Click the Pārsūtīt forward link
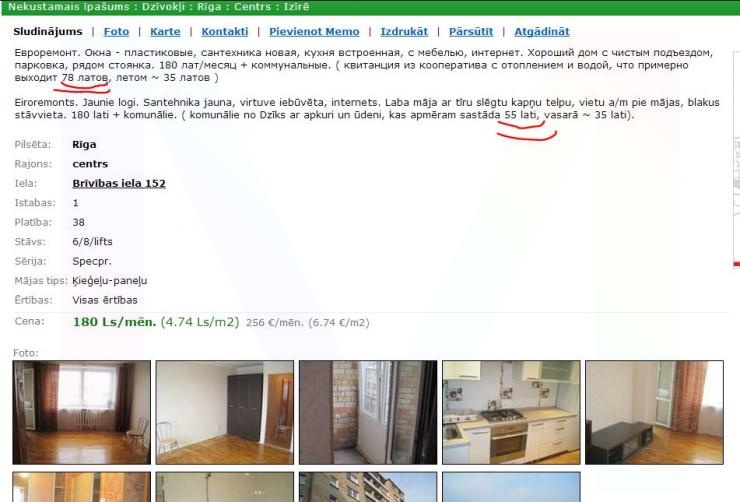 point(471,32)
